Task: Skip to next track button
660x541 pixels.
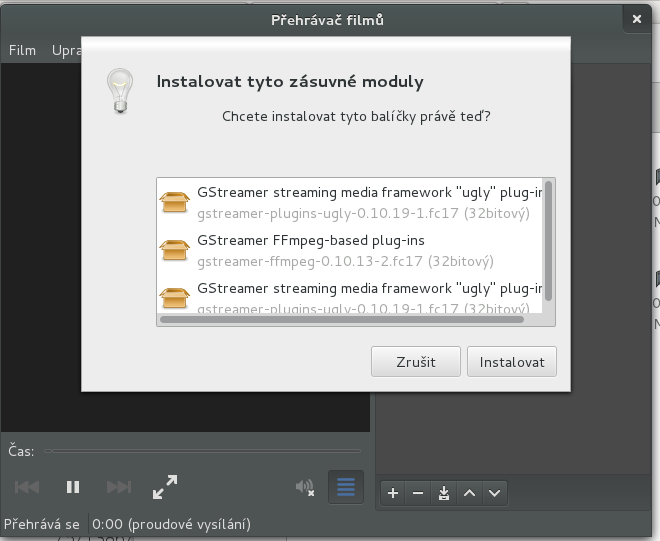Action: (x=119, y=487)
